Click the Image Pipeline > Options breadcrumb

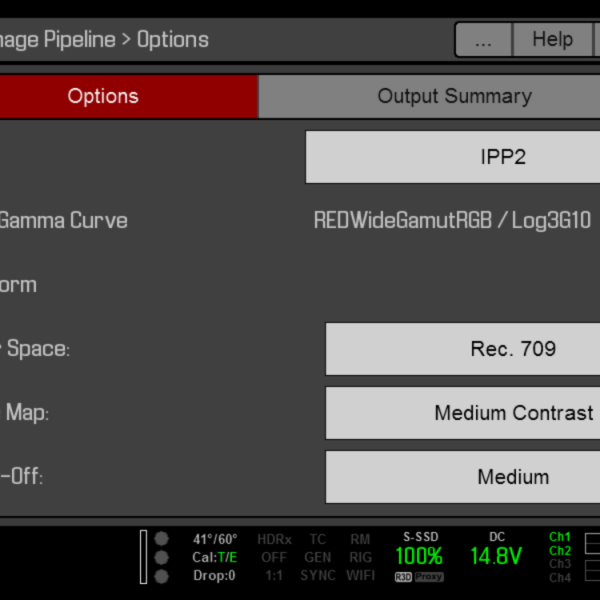point(104,40)
